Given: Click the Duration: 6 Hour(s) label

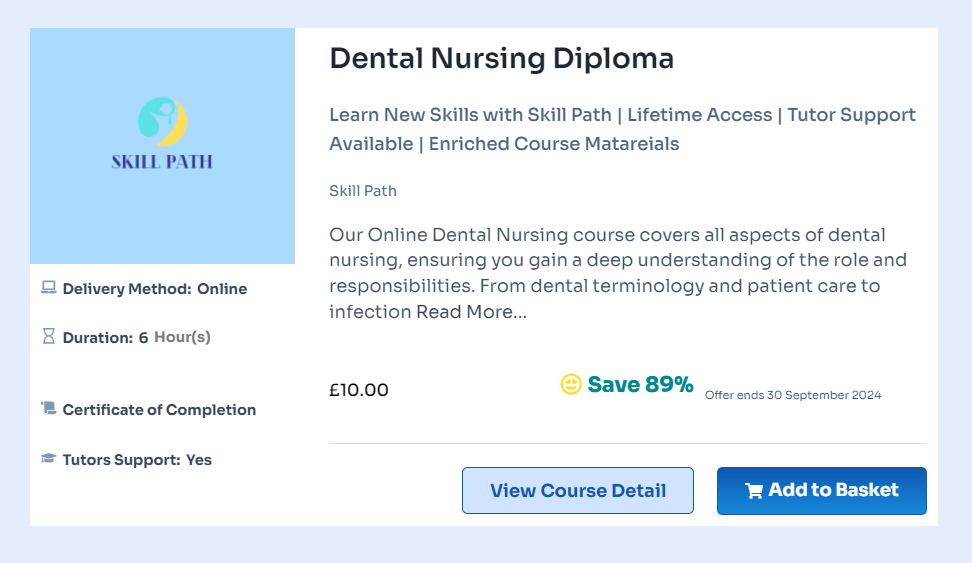Looking at the screenshot, I should 136,338.
